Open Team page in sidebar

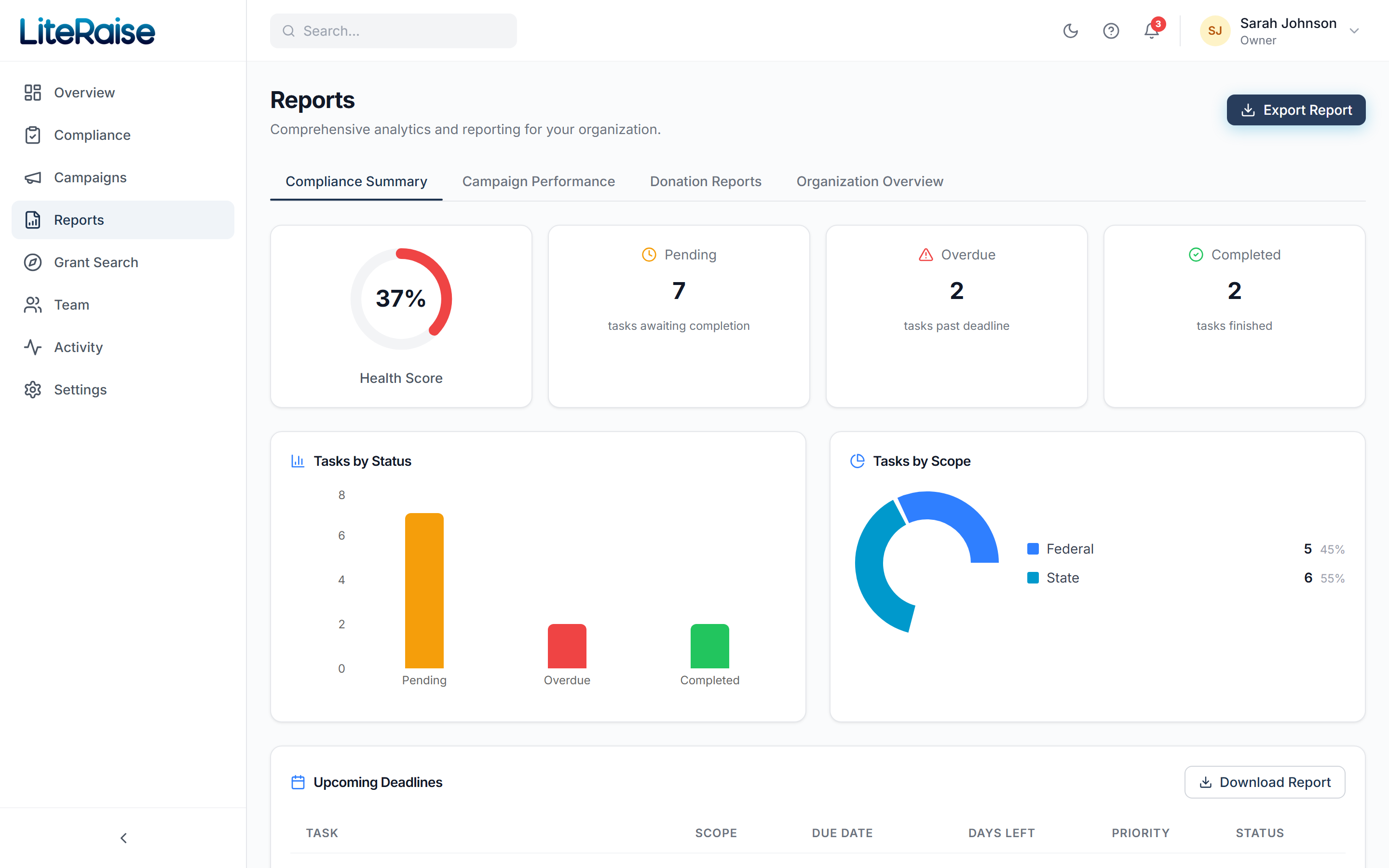coord(123,305)
